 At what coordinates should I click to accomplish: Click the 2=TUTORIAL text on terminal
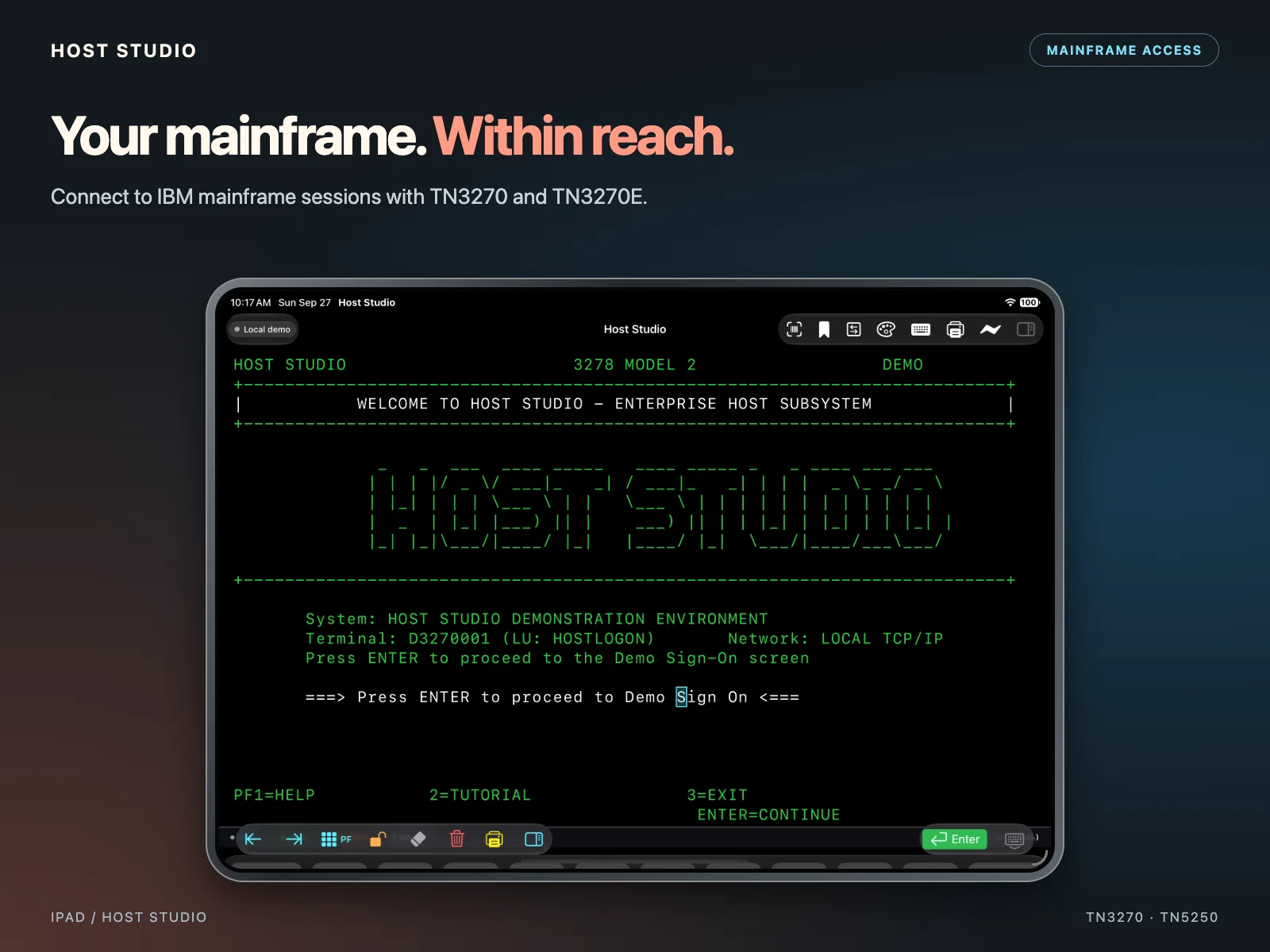pyautogui.click(x=480, y=795)
